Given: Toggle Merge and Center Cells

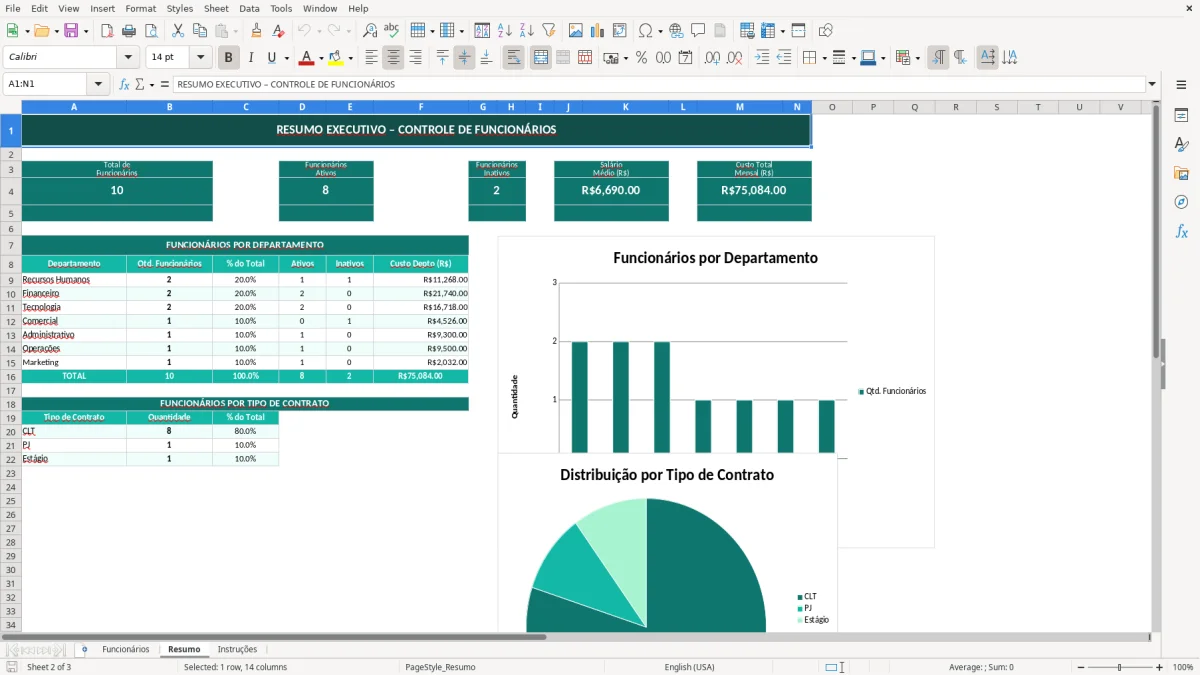Looking at the screenshot, I should [540, 58].
